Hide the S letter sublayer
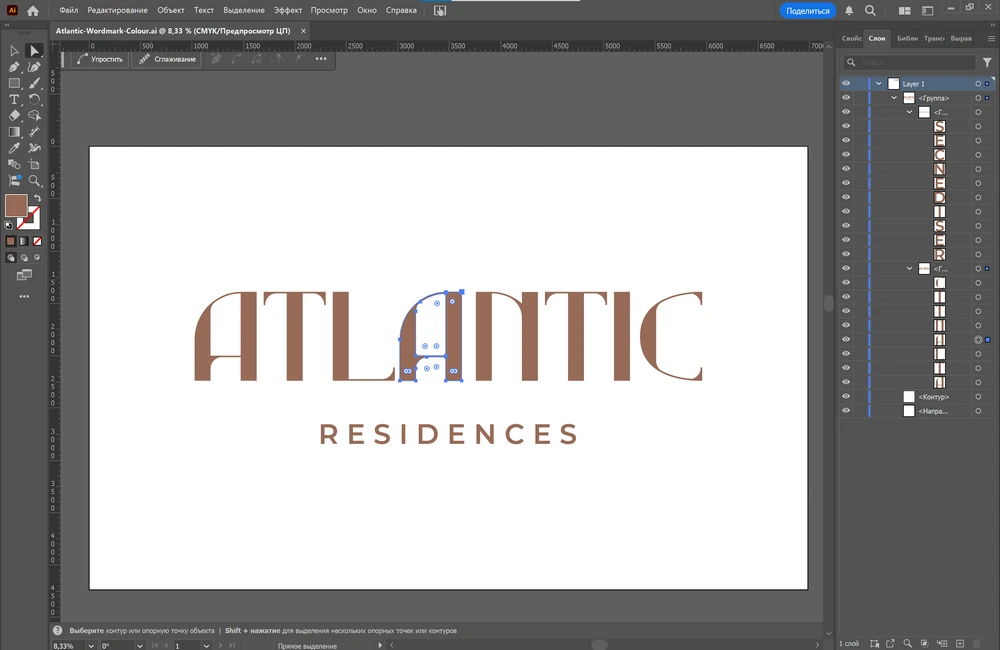Viewport: 1000px width, 650px height. click(x=846, y=126)
